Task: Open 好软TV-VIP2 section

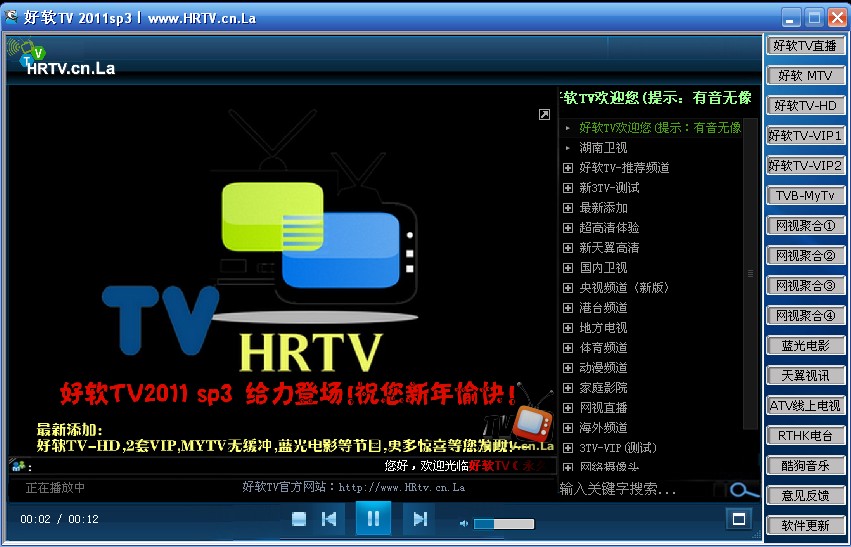Action: [x=805, y=166]
